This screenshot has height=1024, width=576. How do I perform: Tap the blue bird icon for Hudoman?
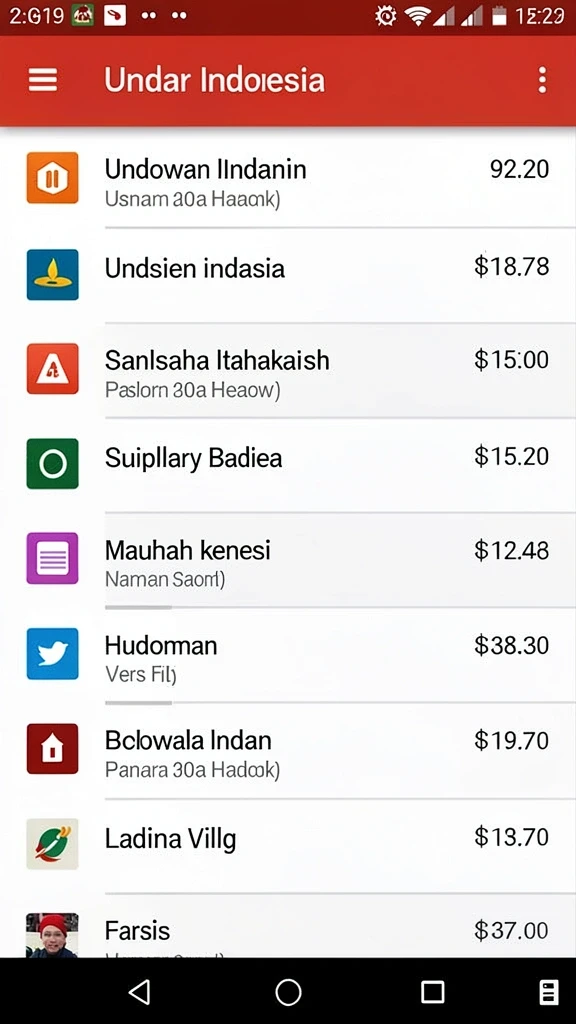[52, 654]
